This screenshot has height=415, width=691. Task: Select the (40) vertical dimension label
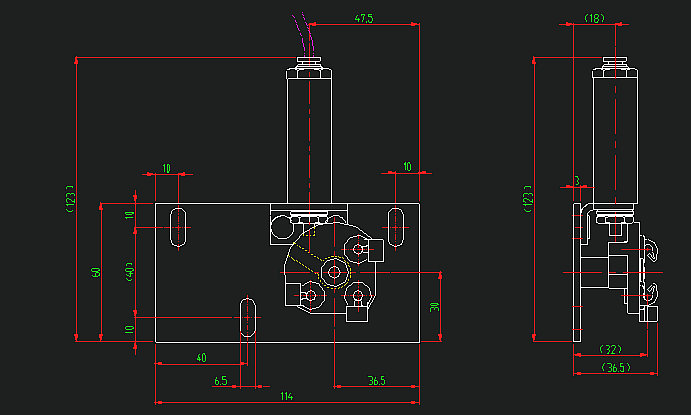[128, 272]
